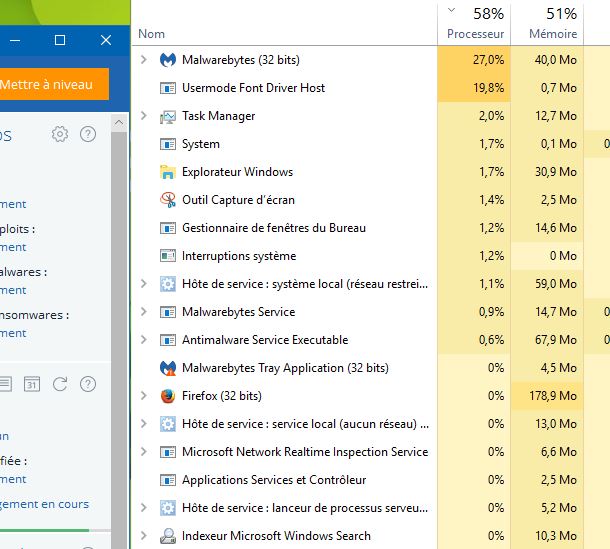Viewport: 610px width, 549px height.
Task: Click the gear icon of Hôte de service : service local
Action: pyautogui.click(x=168, y=424)
